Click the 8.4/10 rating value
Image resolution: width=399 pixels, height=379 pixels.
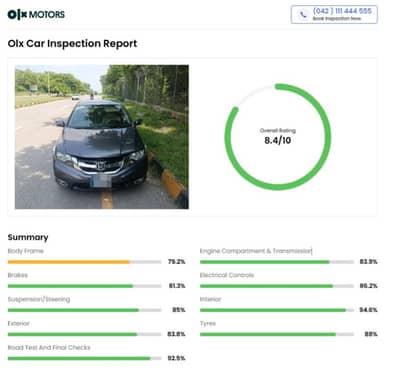[x=278, y=141]
